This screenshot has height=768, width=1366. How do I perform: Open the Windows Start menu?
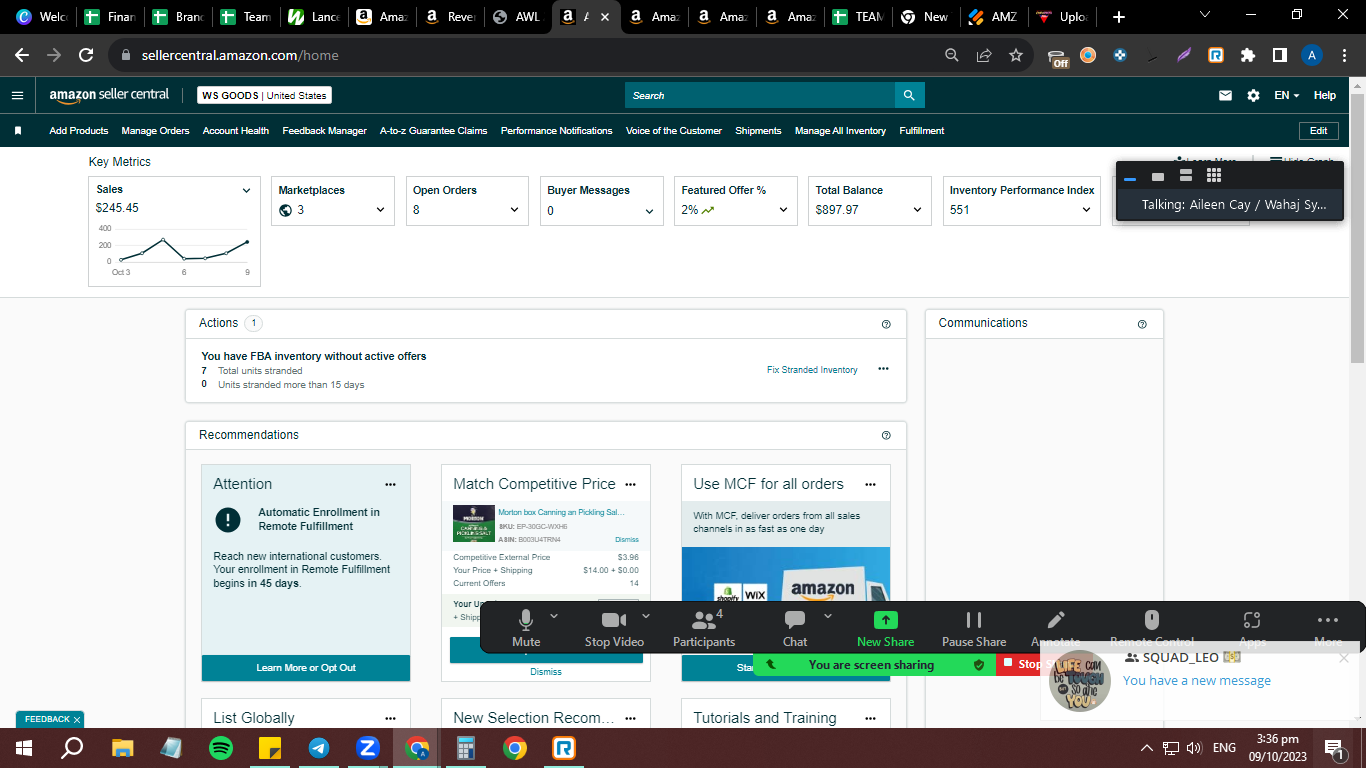[24, 747]
